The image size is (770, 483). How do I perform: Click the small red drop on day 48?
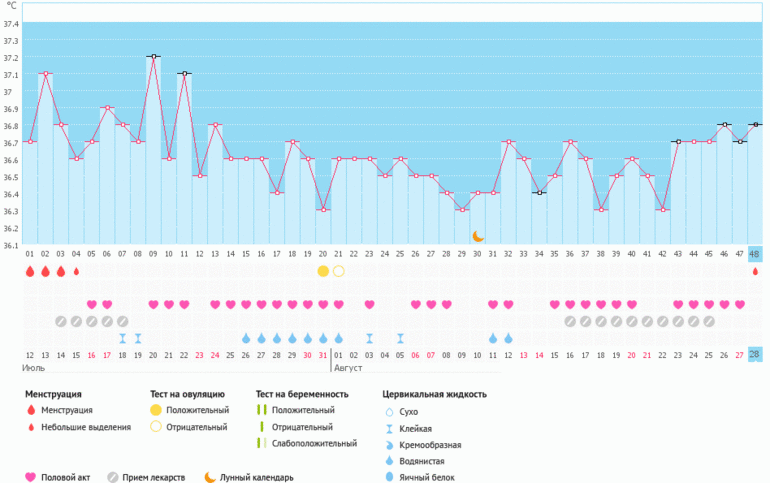(755, 271)
